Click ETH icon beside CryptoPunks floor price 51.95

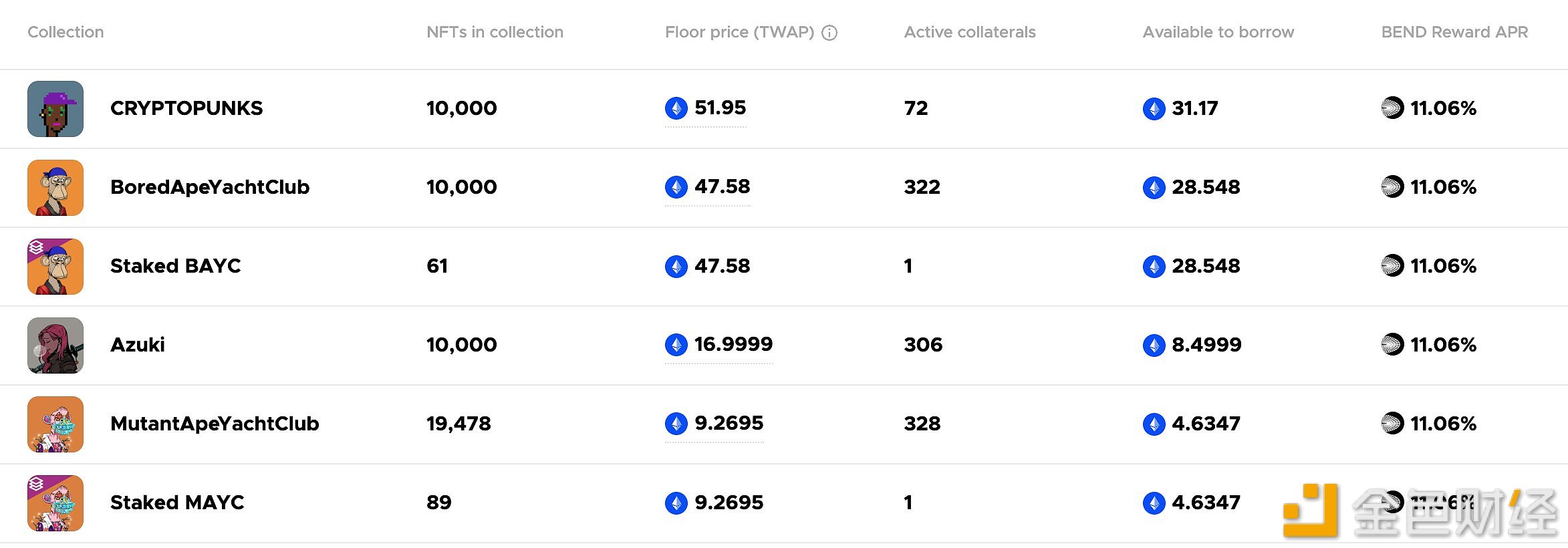point(676,108)
